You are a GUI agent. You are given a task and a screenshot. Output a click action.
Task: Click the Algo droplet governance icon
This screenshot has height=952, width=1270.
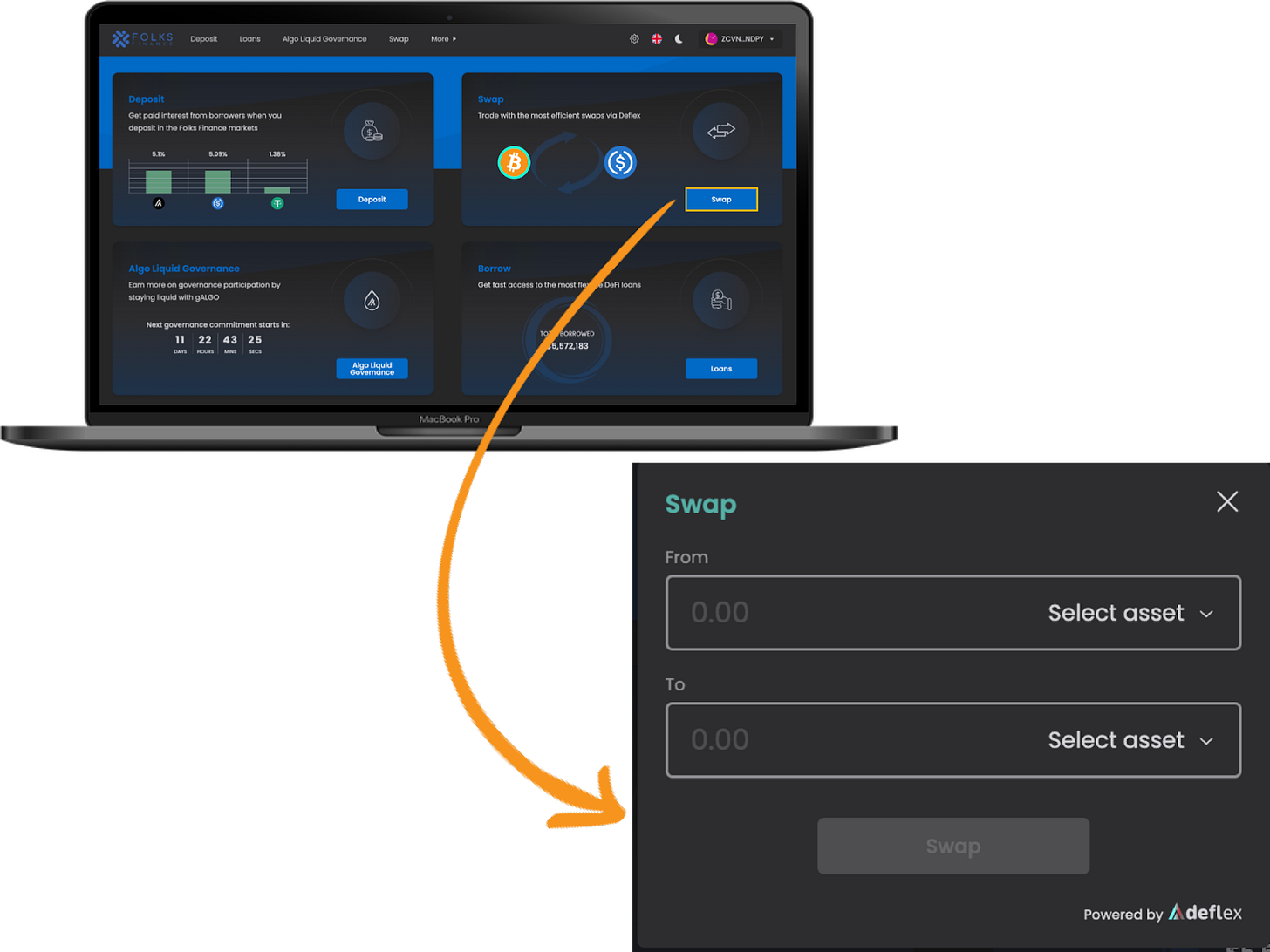coord(372,301)
